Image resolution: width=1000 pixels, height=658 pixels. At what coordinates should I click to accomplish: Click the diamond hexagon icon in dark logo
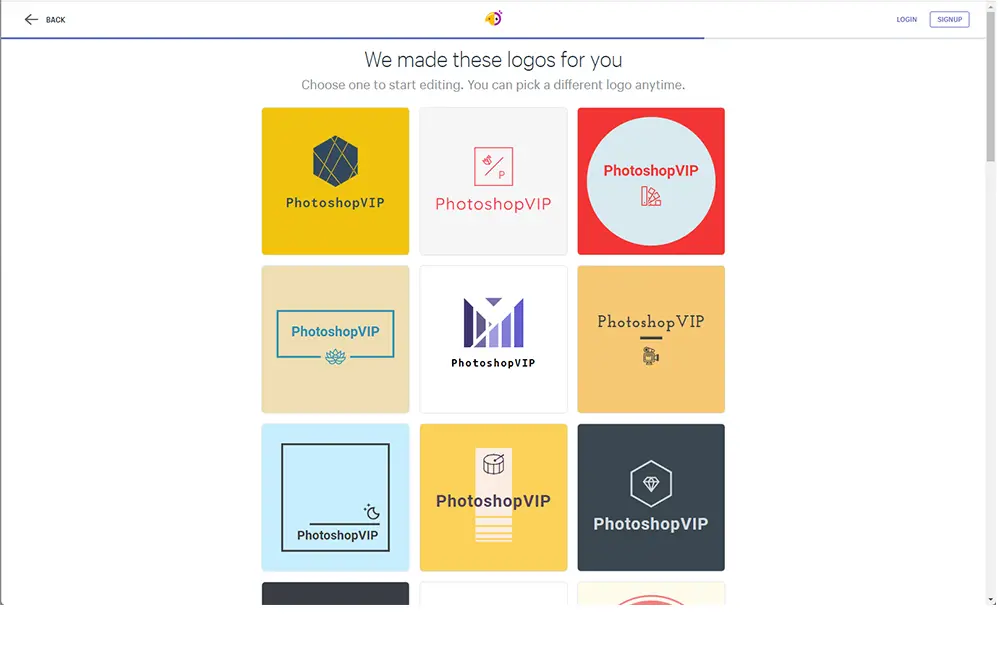point(651,484)
